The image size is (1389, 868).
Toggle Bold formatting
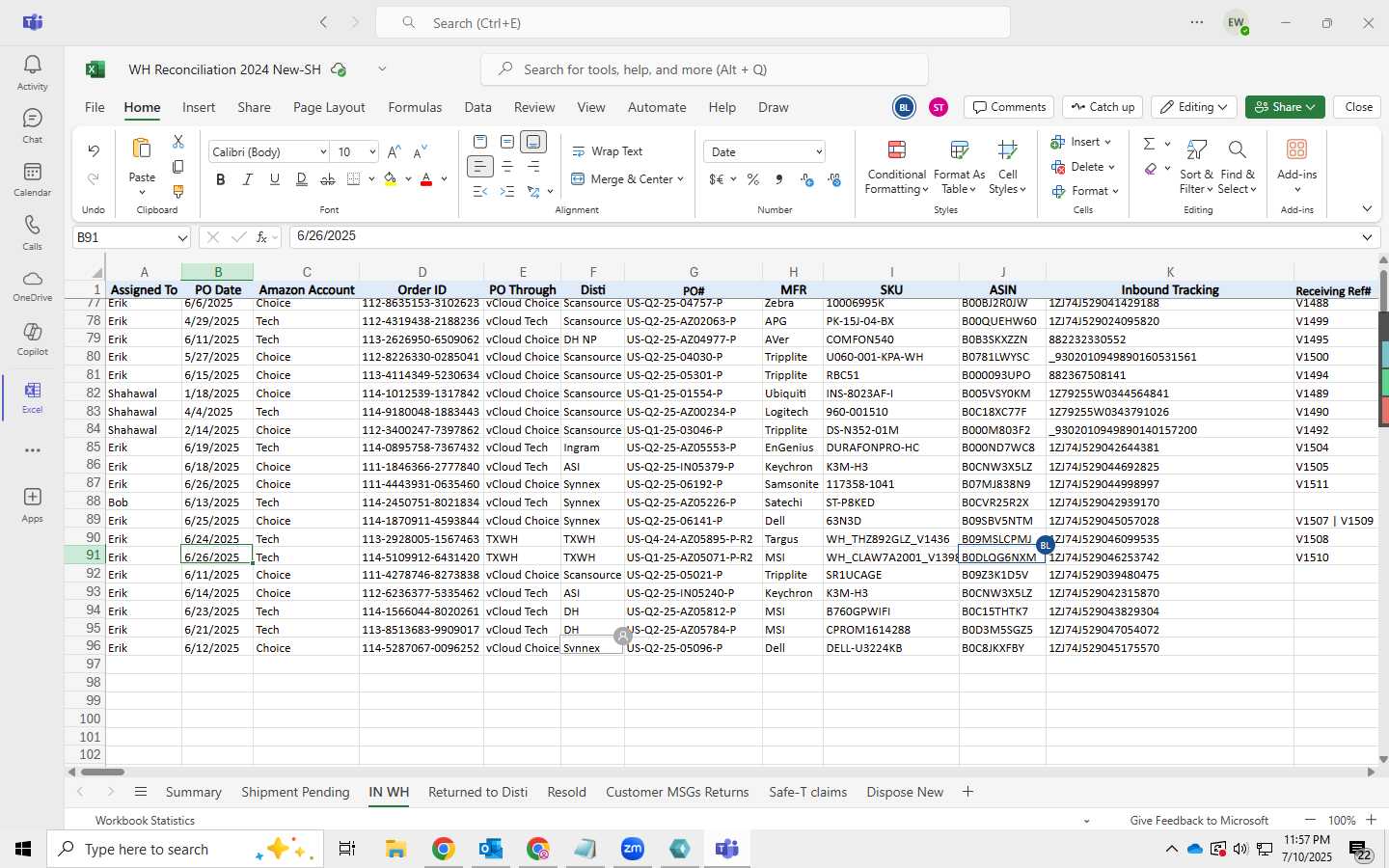click(x=221, y=179)
